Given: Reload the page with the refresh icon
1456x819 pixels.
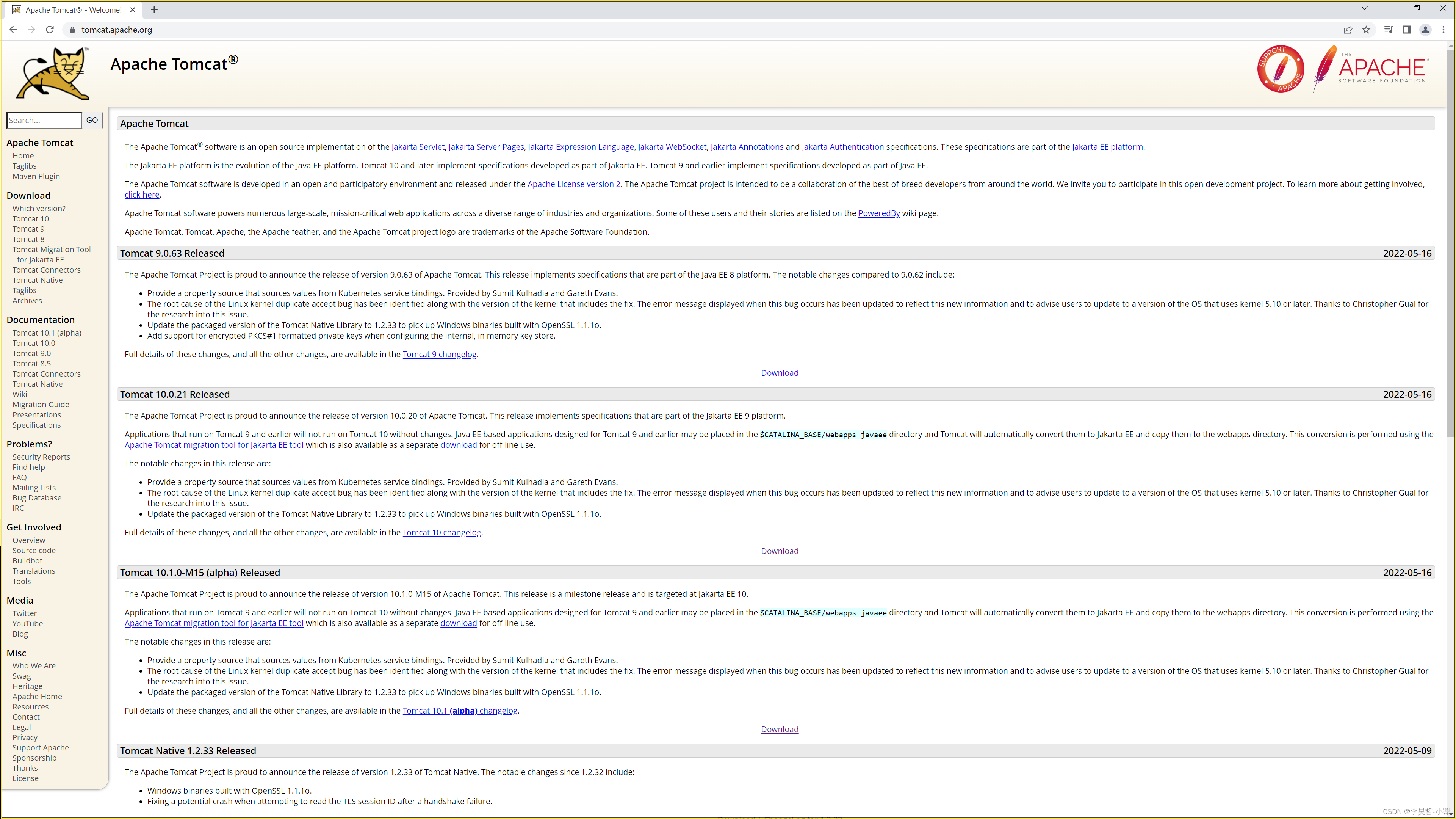Looking at the screenshot, I should (49, 30).
